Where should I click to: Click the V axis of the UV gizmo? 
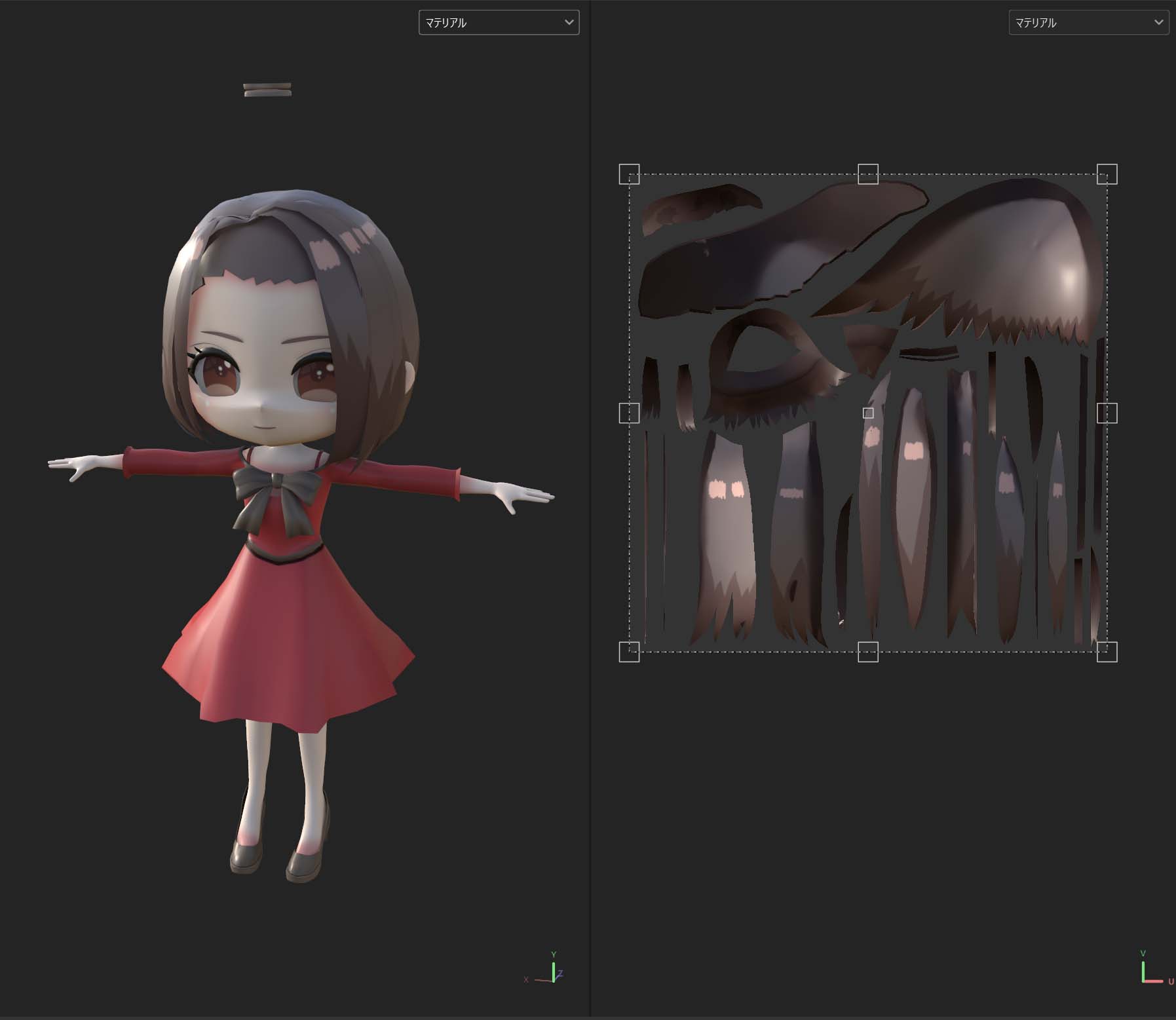point(1144,952)
